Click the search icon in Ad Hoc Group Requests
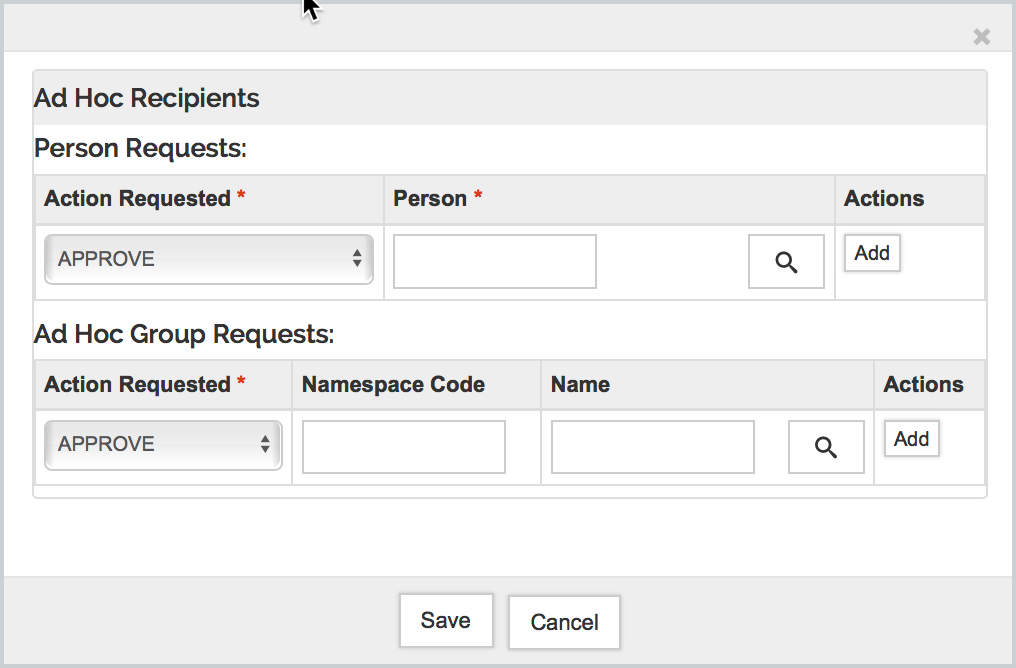Screen dimensions: 1016x668 (826, 447)
